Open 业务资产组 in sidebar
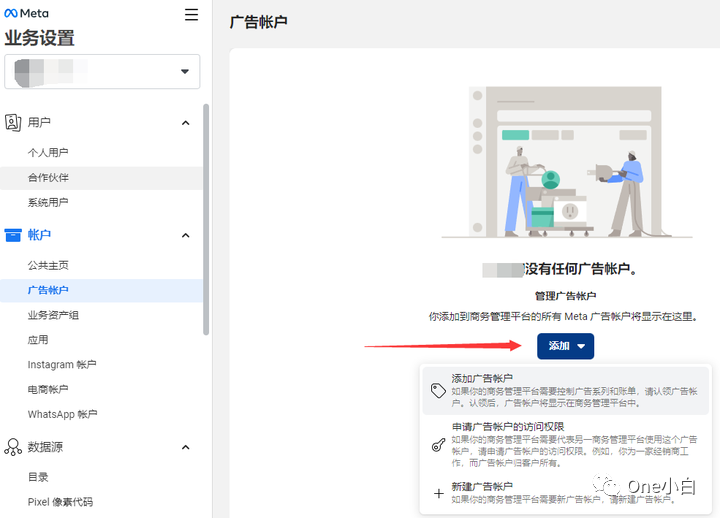This screenshot has width=720, height=518. (101, 315)
